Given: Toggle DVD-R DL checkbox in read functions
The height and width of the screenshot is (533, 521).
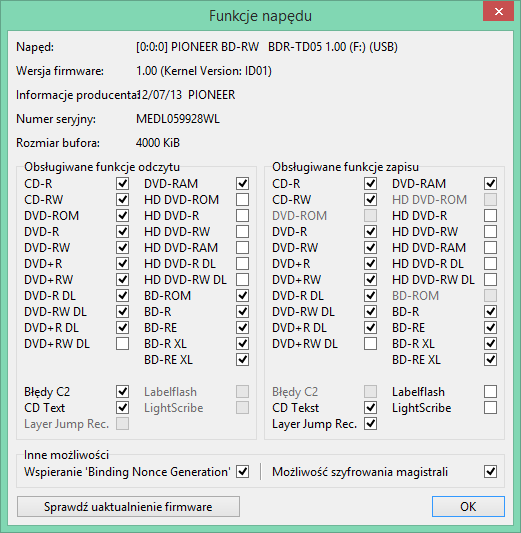Looking at the screenshot, I should [122, 295].
